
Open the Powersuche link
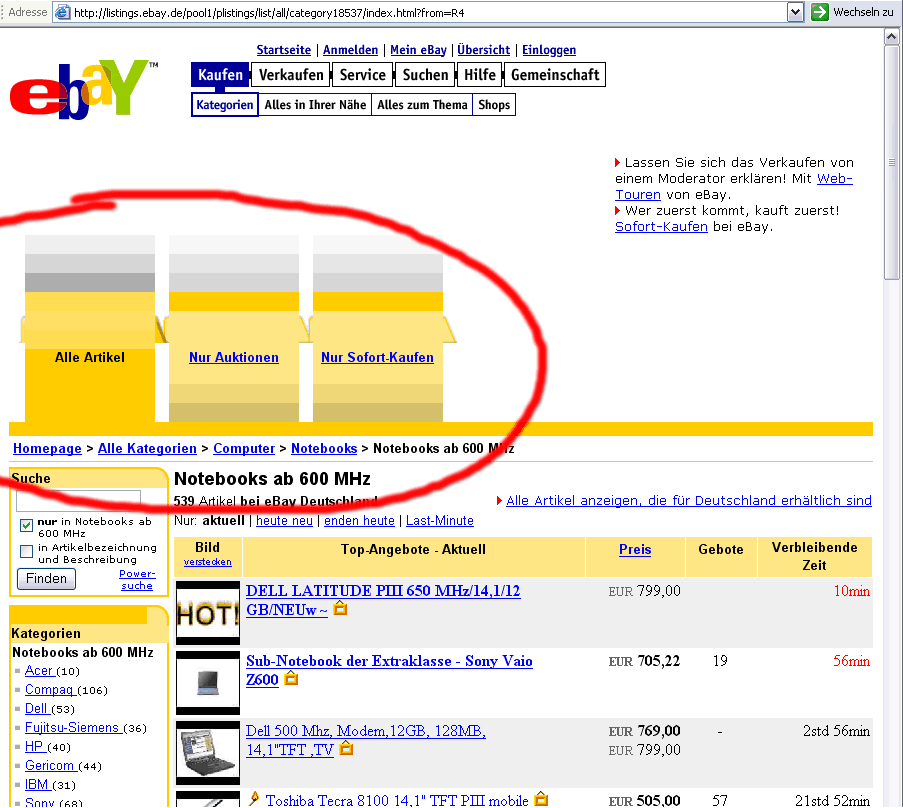(136, 579)
